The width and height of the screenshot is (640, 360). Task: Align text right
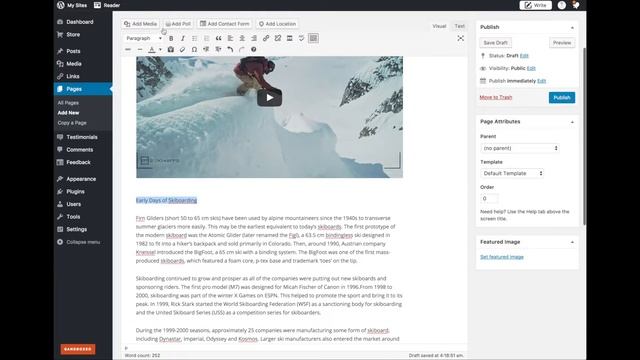pyautogui.click(x=254, y=38)
